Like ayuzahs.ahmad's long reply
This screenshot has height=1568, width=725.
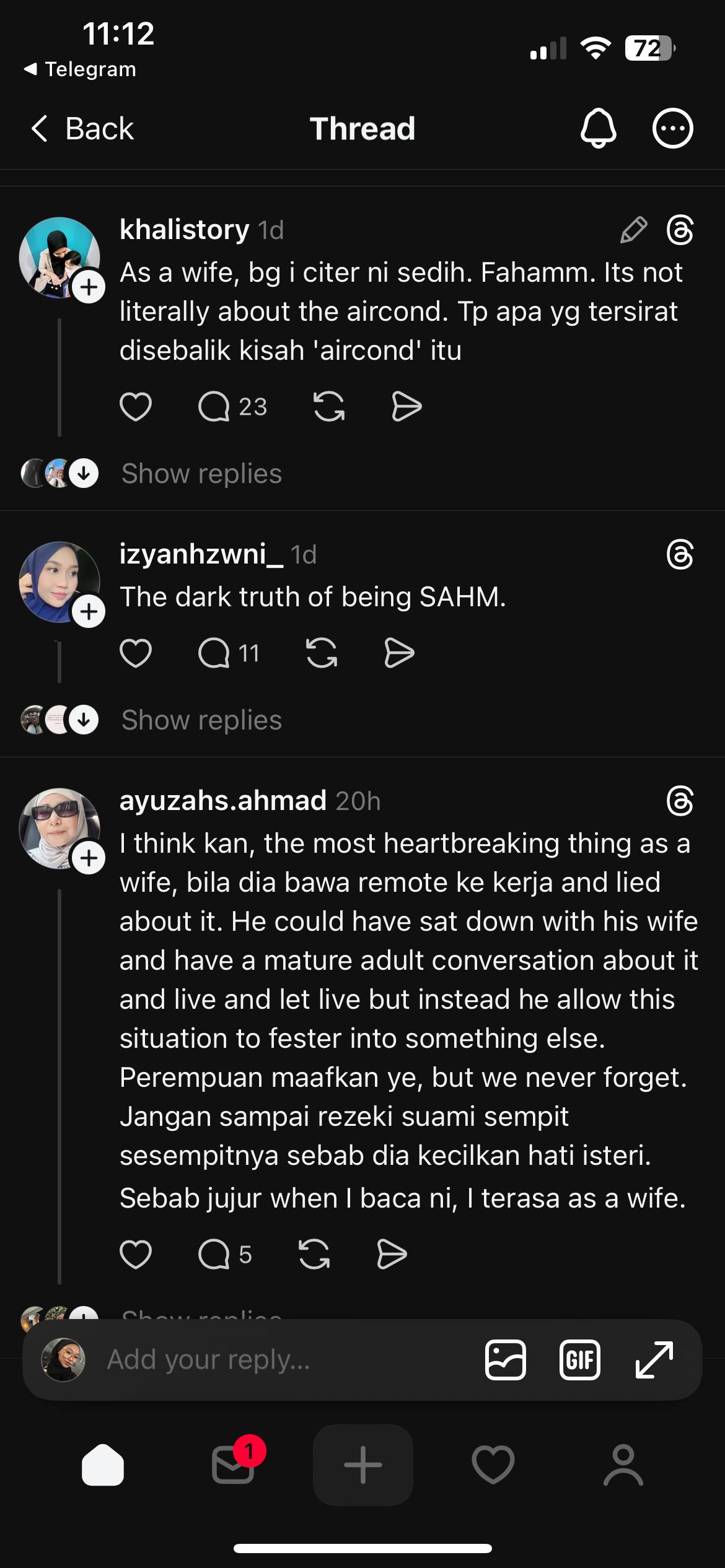click(x=135, y=1255)
